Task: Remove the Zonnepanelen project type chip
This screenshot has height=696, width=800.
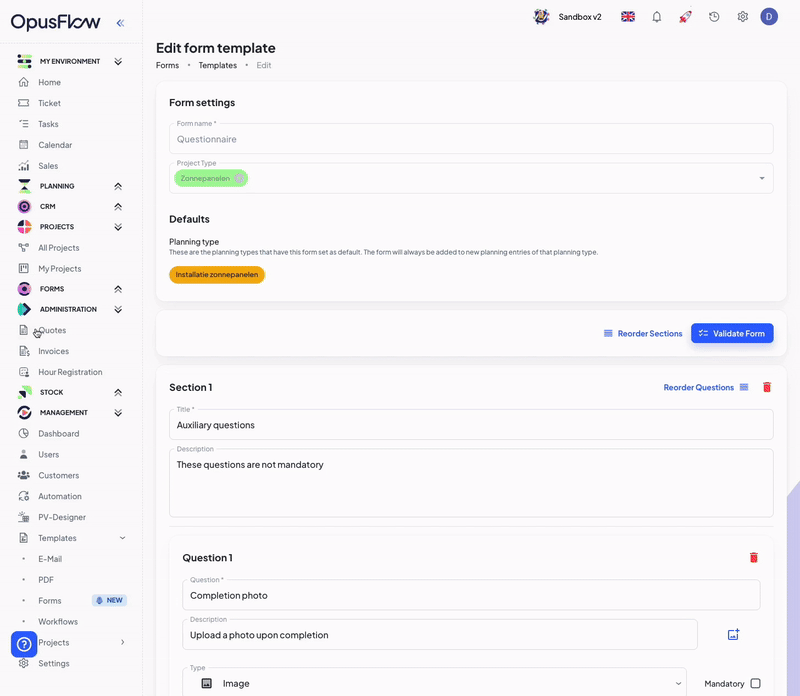Action: (x=239, y=178)
